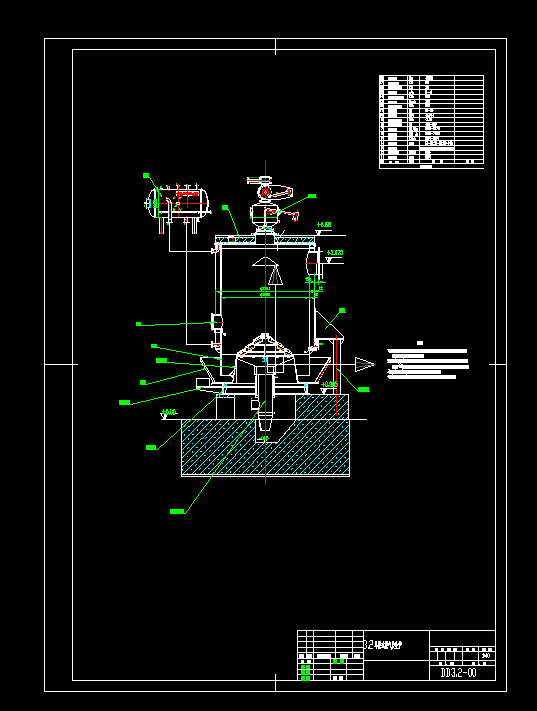
Task: Click the parts list table at top right
Action: [x=431, y=122]
